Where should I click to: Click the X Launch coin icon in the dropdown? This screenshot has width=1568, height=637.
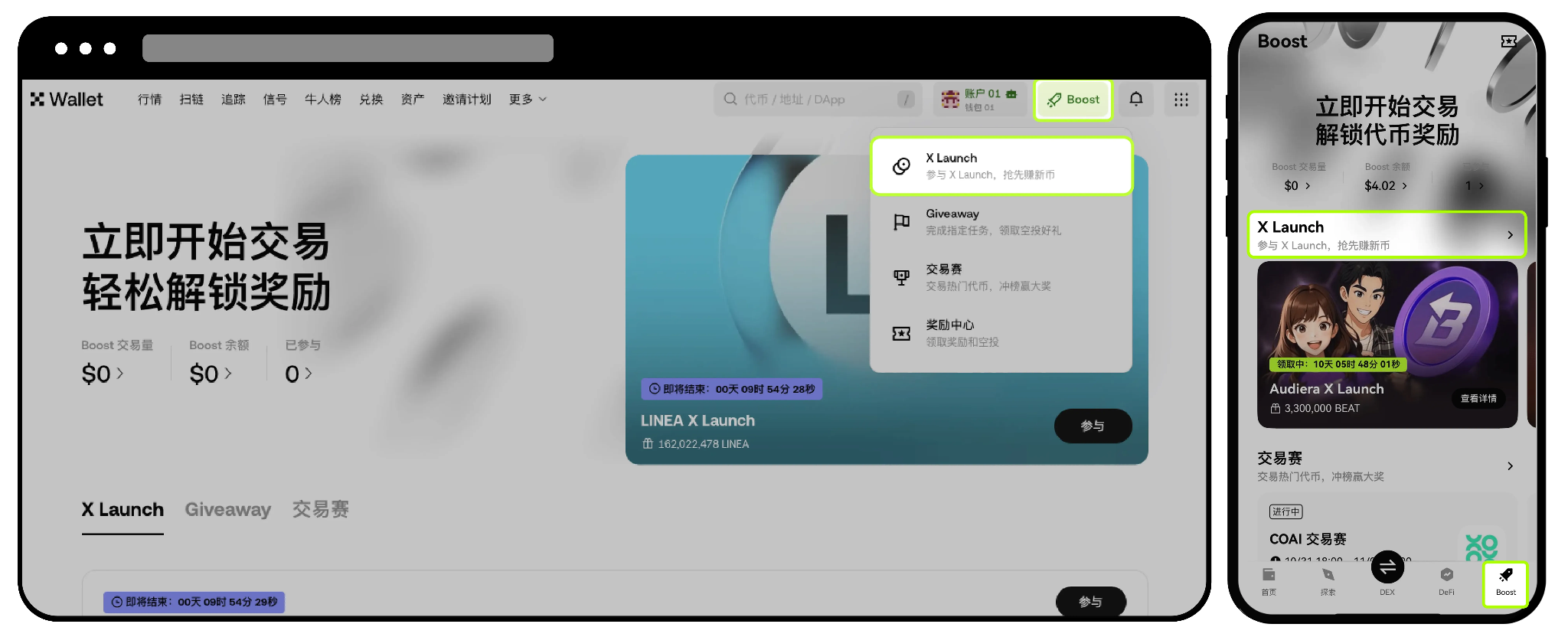pos(902,166)
